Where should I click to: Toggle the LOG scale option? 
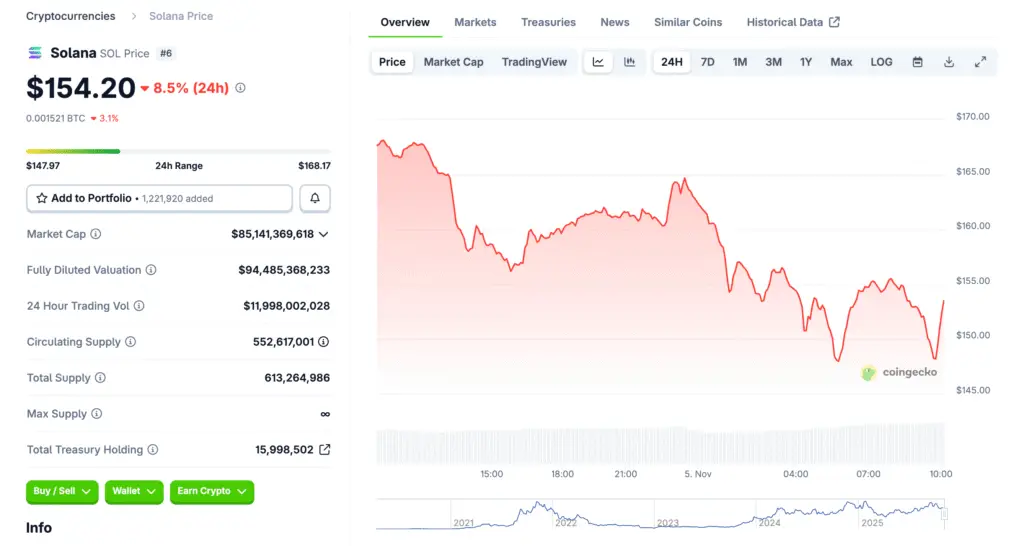[881, 62]
